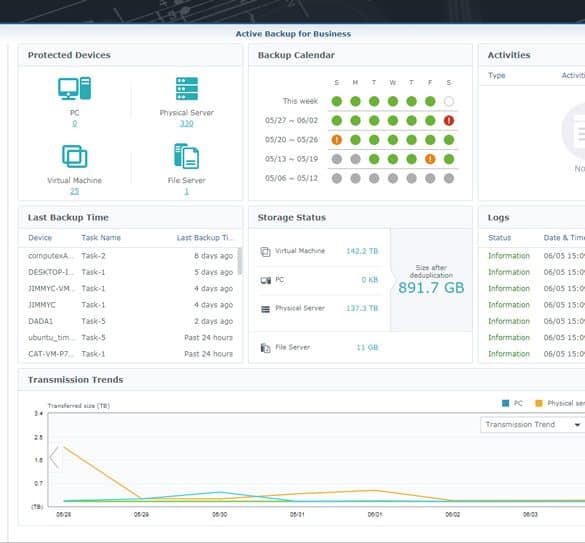Click PC storage icon in Storage Status
The width and height of the screenshot is (585, 543).
[x=265, y=280]
